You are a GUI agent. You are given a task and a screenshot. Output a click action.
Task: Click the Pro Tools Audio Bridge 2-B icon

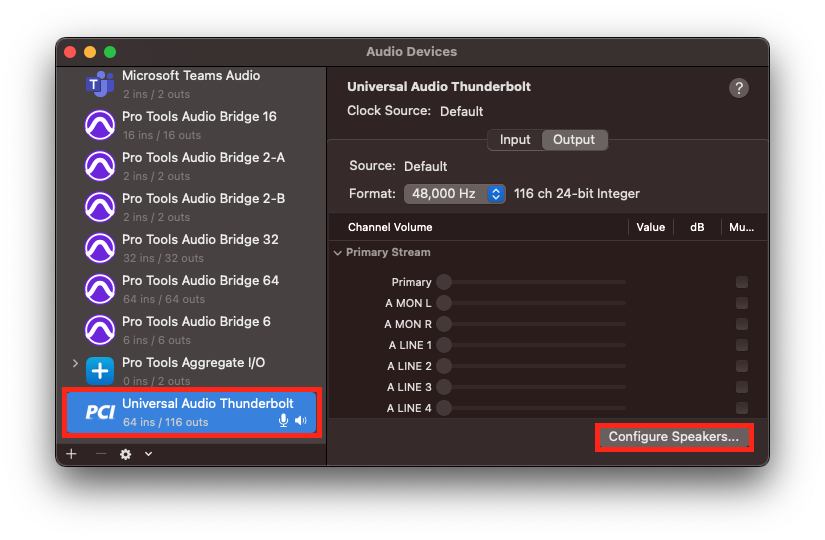click(100, 207)
